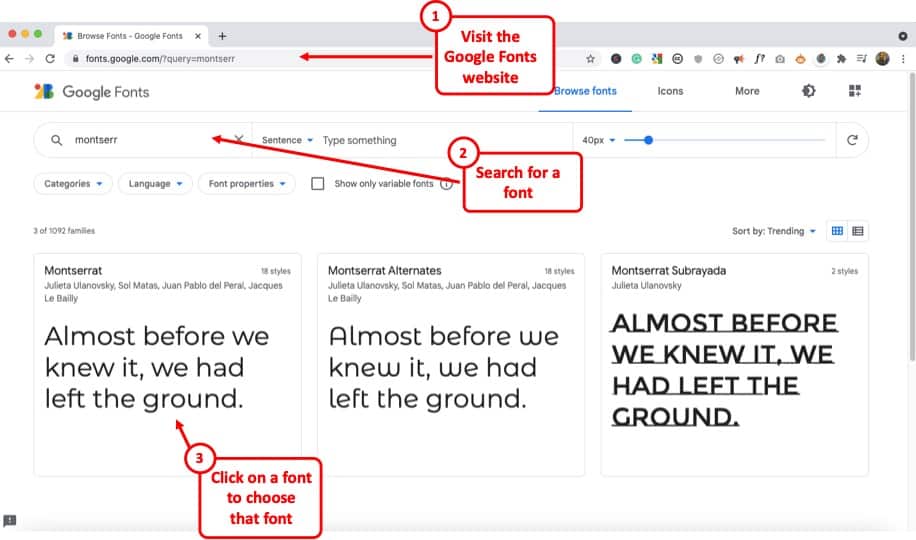Screen dimensions: 916x540
Task: Click 'Julieta Ulanovsky' under Montserrat Subrayada
Action: [x=647, y=286]
